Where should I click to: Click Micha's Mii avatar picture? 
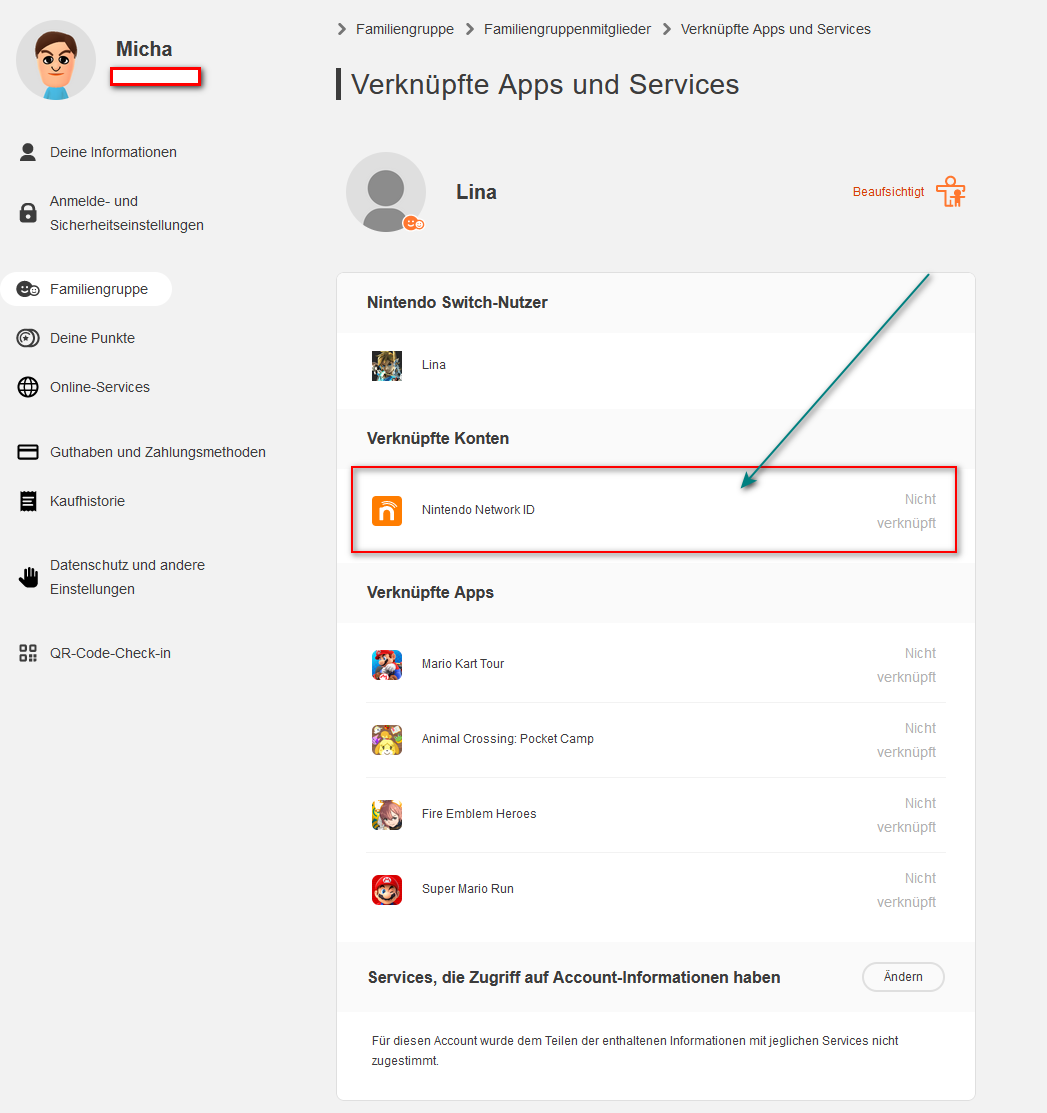(x=56, y=60)
